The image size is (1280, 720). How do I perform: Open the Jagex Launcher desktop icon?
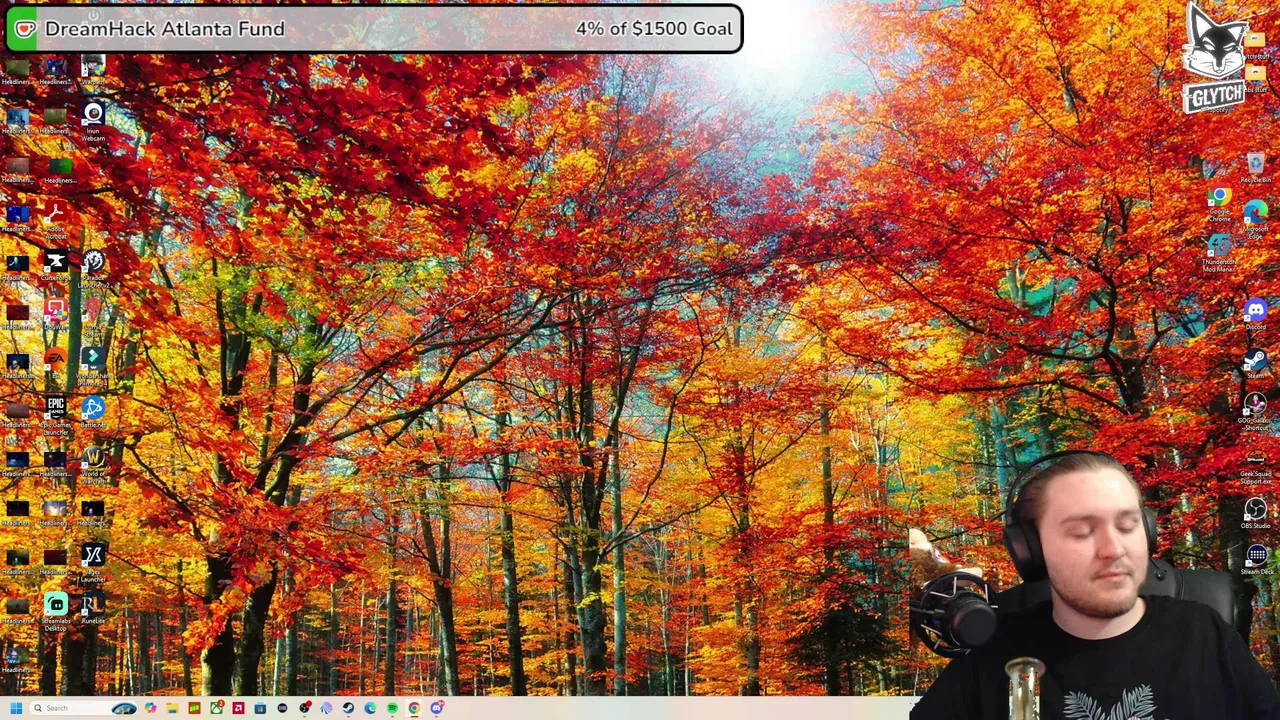pyautogui.click(x=93, y=560)
